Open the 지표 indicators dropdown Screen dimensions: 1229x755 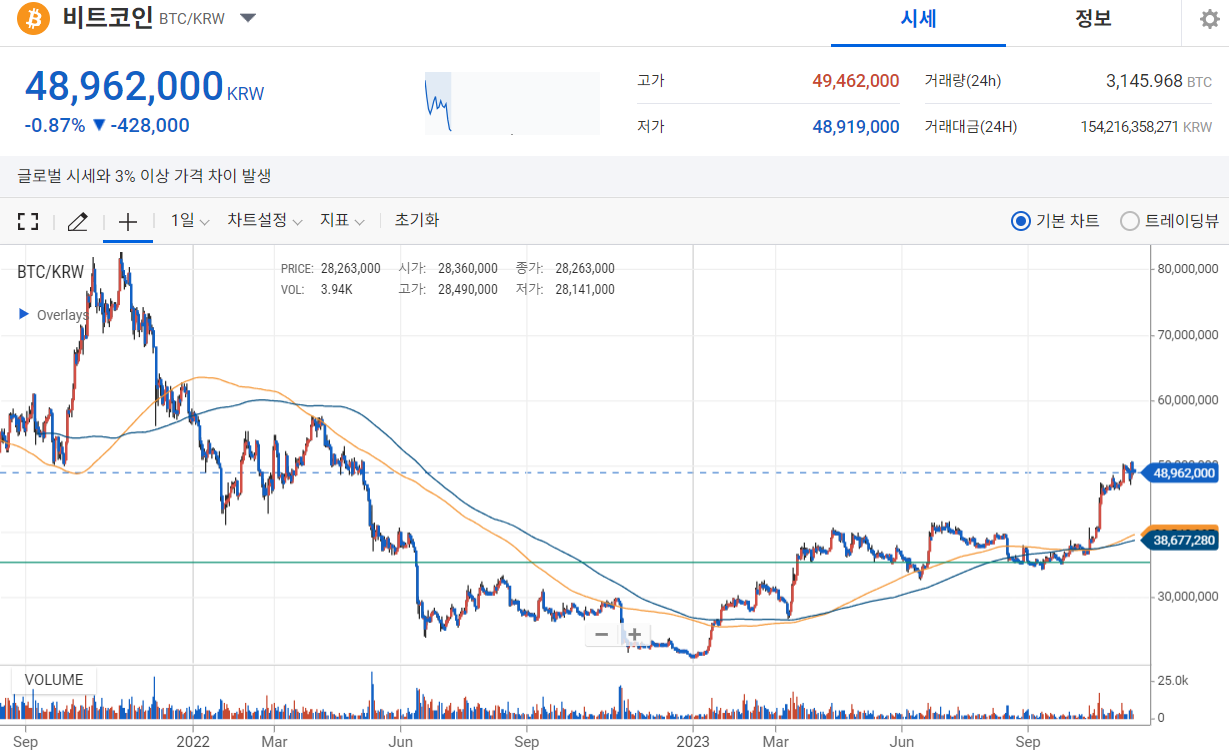tap(342, 221)
